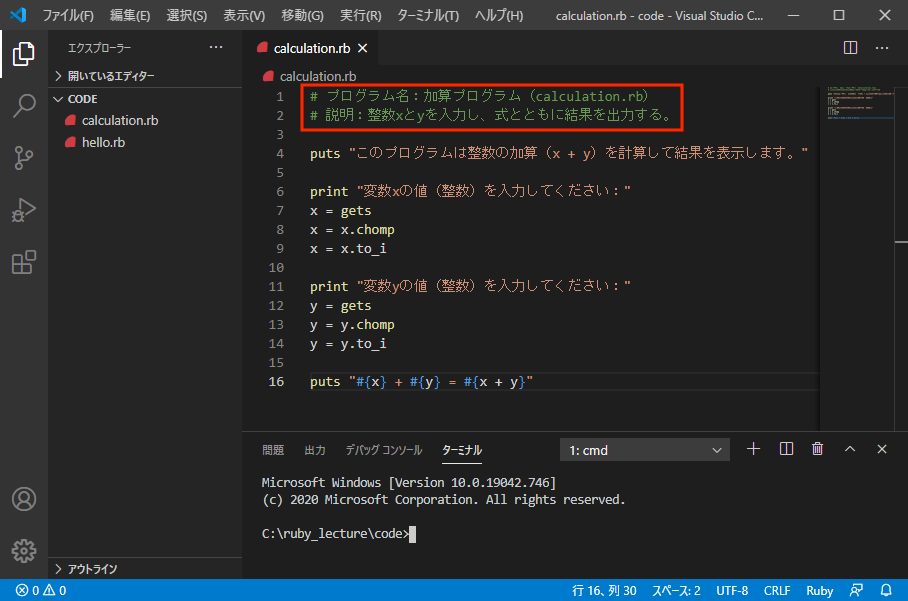The width and height of the screenshot is (908, 601).
Task: Click the editor minimap preview
Action: (860, 103)
